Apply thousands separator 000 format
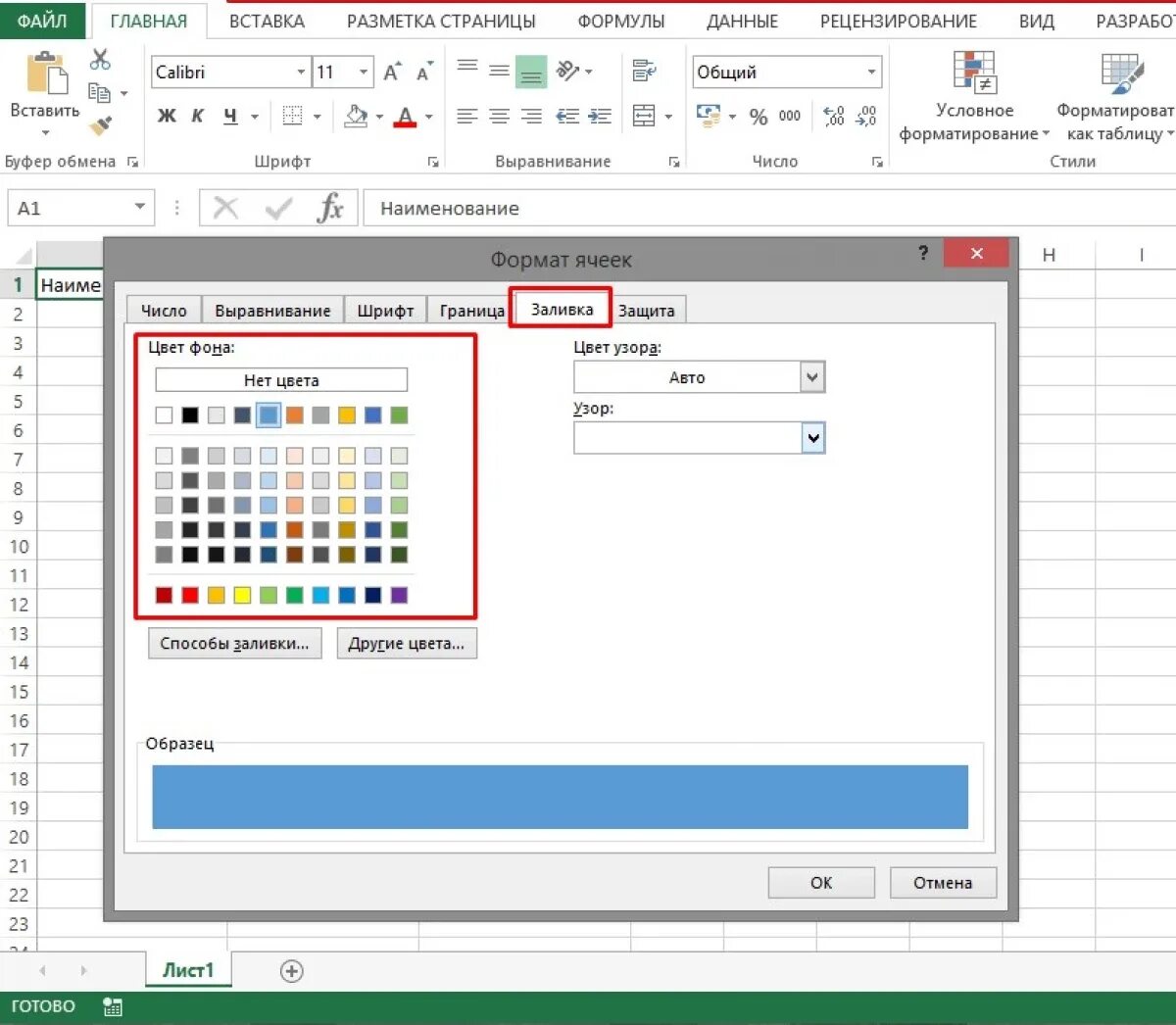The image size is (1176, 1025). click(x=790, y=116)
